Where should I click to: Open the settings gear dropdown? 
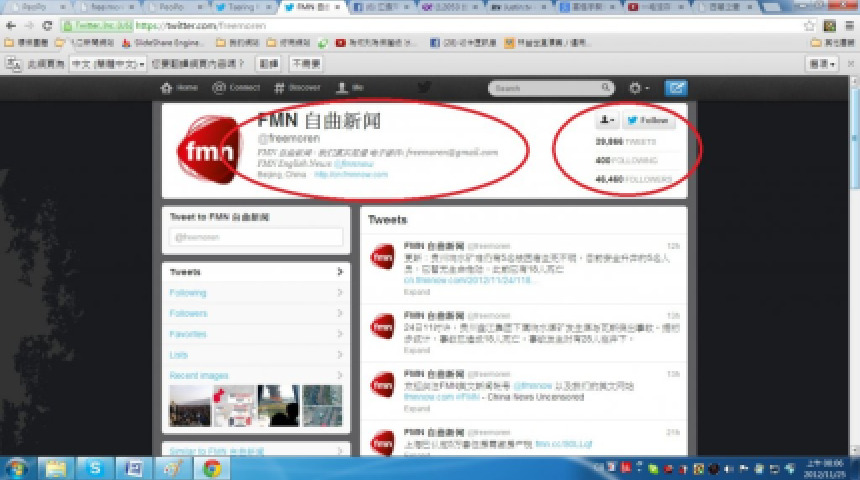pos(637,88)
